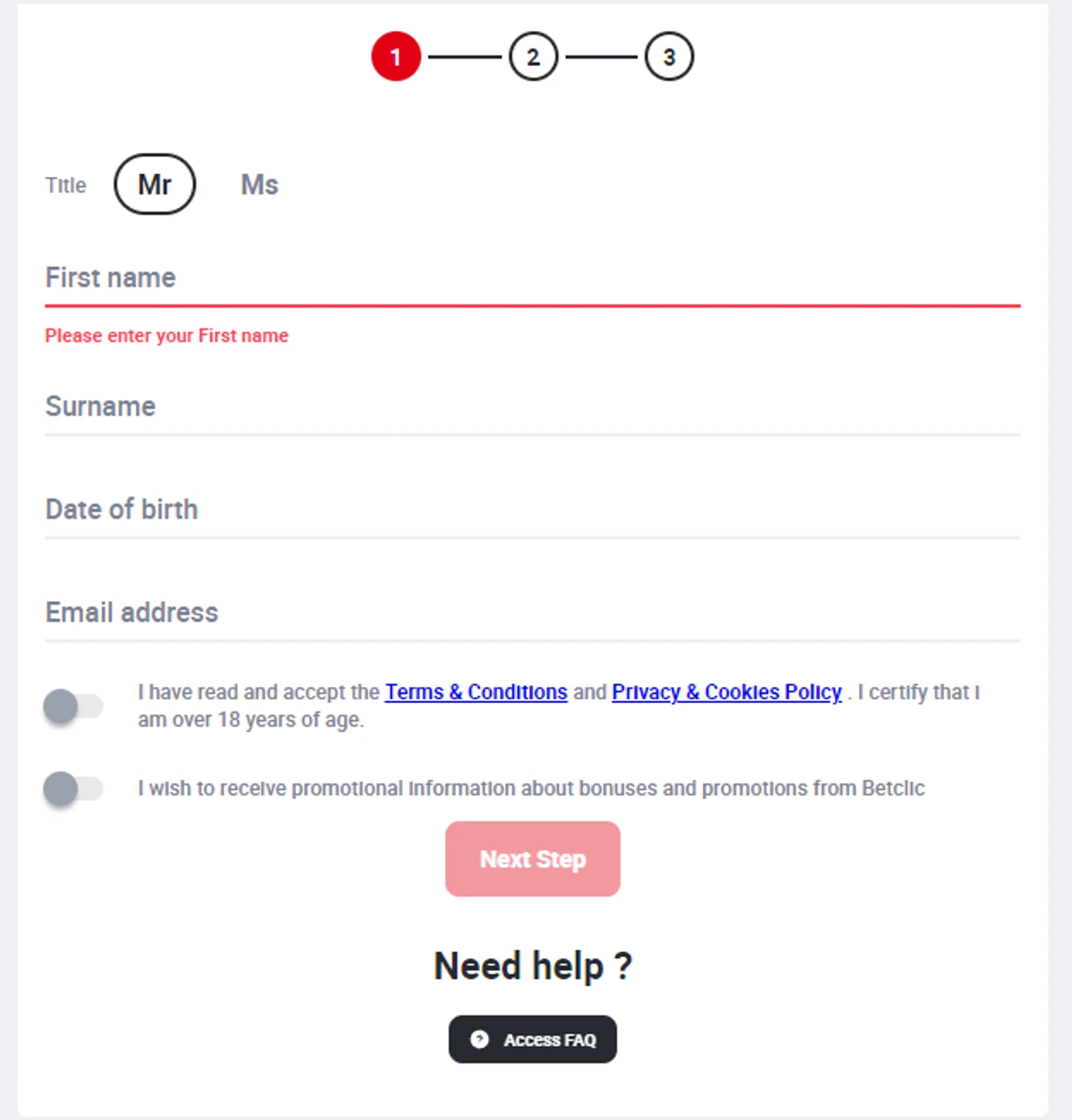Open the Terms & Conditions link
This screenshot has width=1072, height=1120.
point(476,692)
